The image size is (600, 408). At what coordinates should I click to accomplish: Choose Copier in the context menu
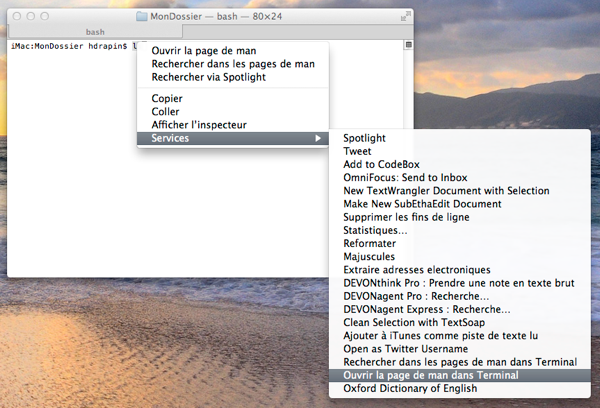click(167, 99)
